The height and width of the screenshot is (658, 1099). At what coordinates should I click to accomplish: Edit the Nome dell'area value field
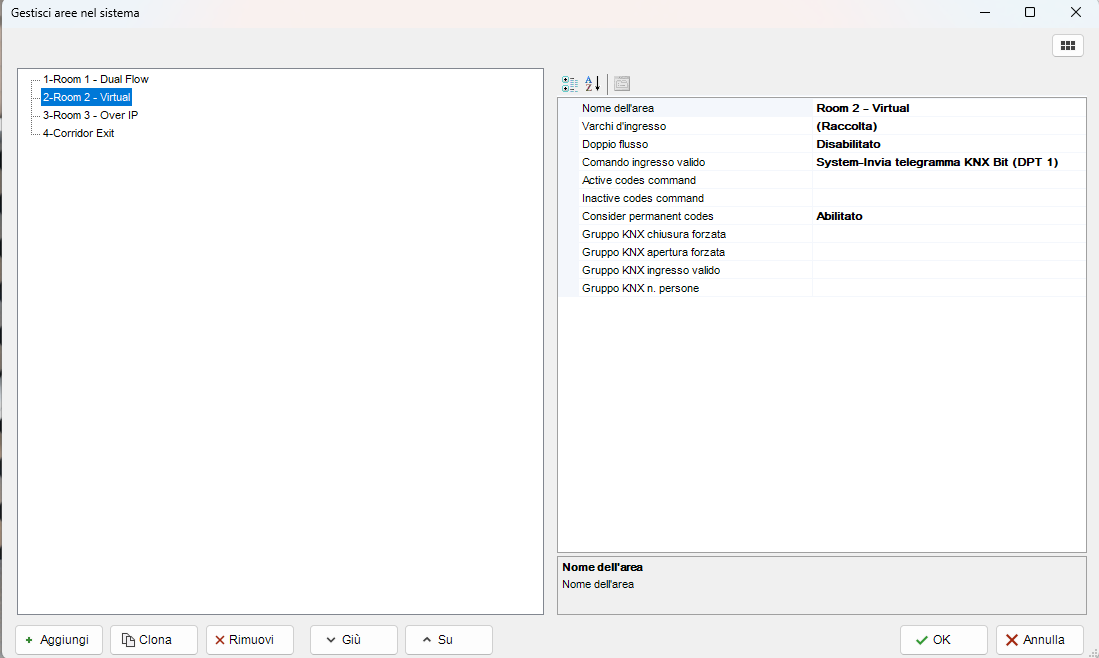pyautogui.click(x=947, y=108)
